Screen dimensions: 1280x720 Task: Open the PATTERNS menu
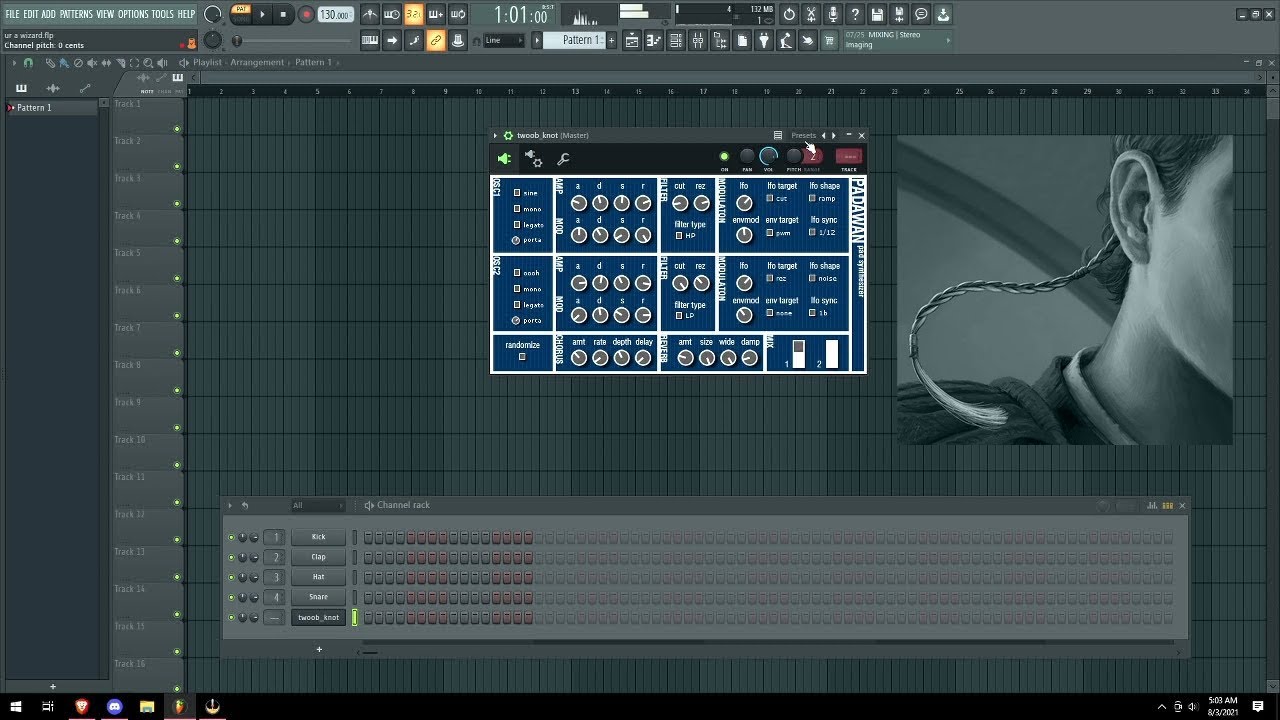pos(76,14)
